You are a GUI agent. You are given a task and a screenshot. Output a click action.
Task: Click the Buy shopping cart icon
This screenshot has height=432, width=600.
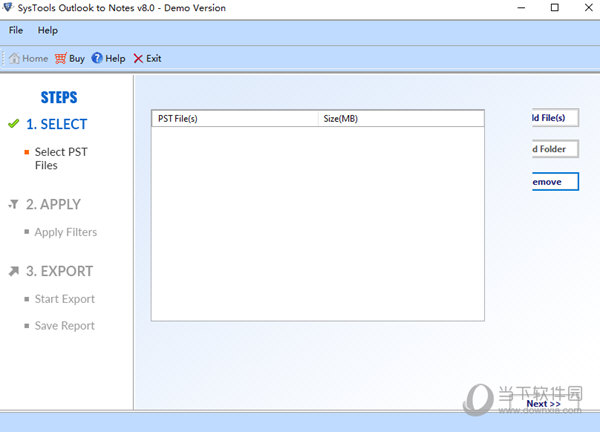(x=60, y=58)
